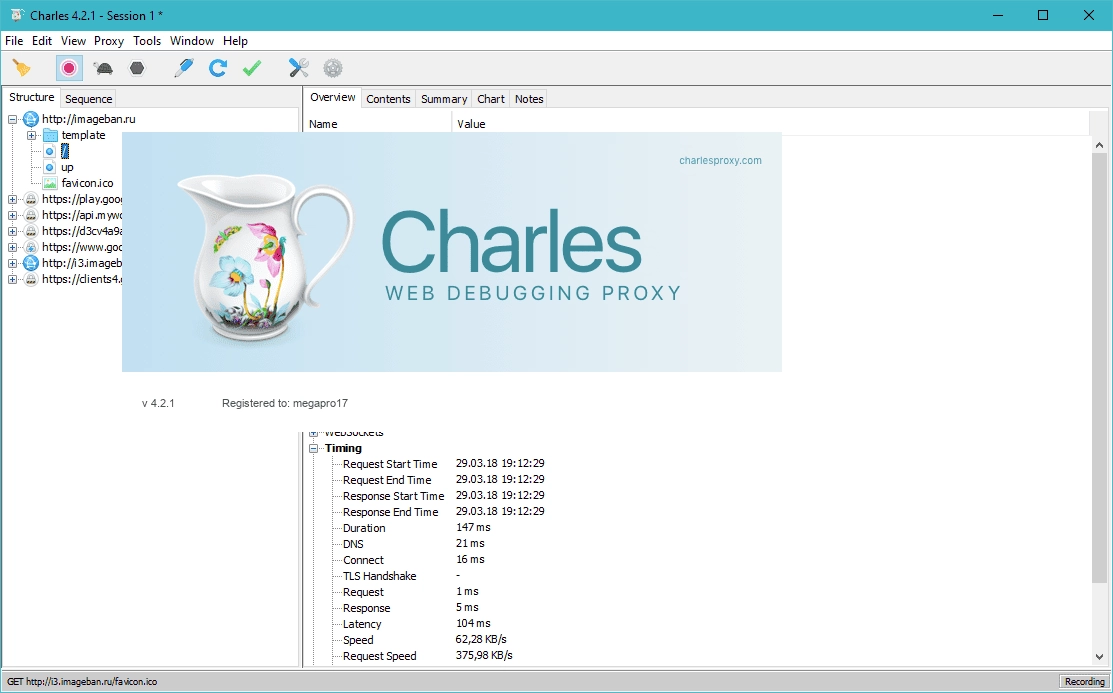Select the TLS Handshake row
The height and width of the screenshot is (693, 1113).
(402, 576)
